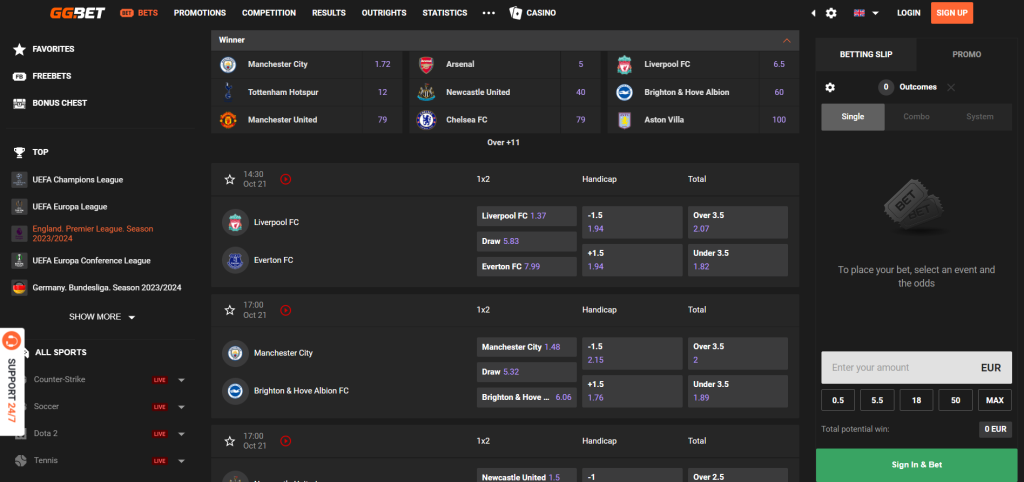Click the Login link
Image resolution: width=1024 pixels, height=482 pixels.
[x=908, y=13]
